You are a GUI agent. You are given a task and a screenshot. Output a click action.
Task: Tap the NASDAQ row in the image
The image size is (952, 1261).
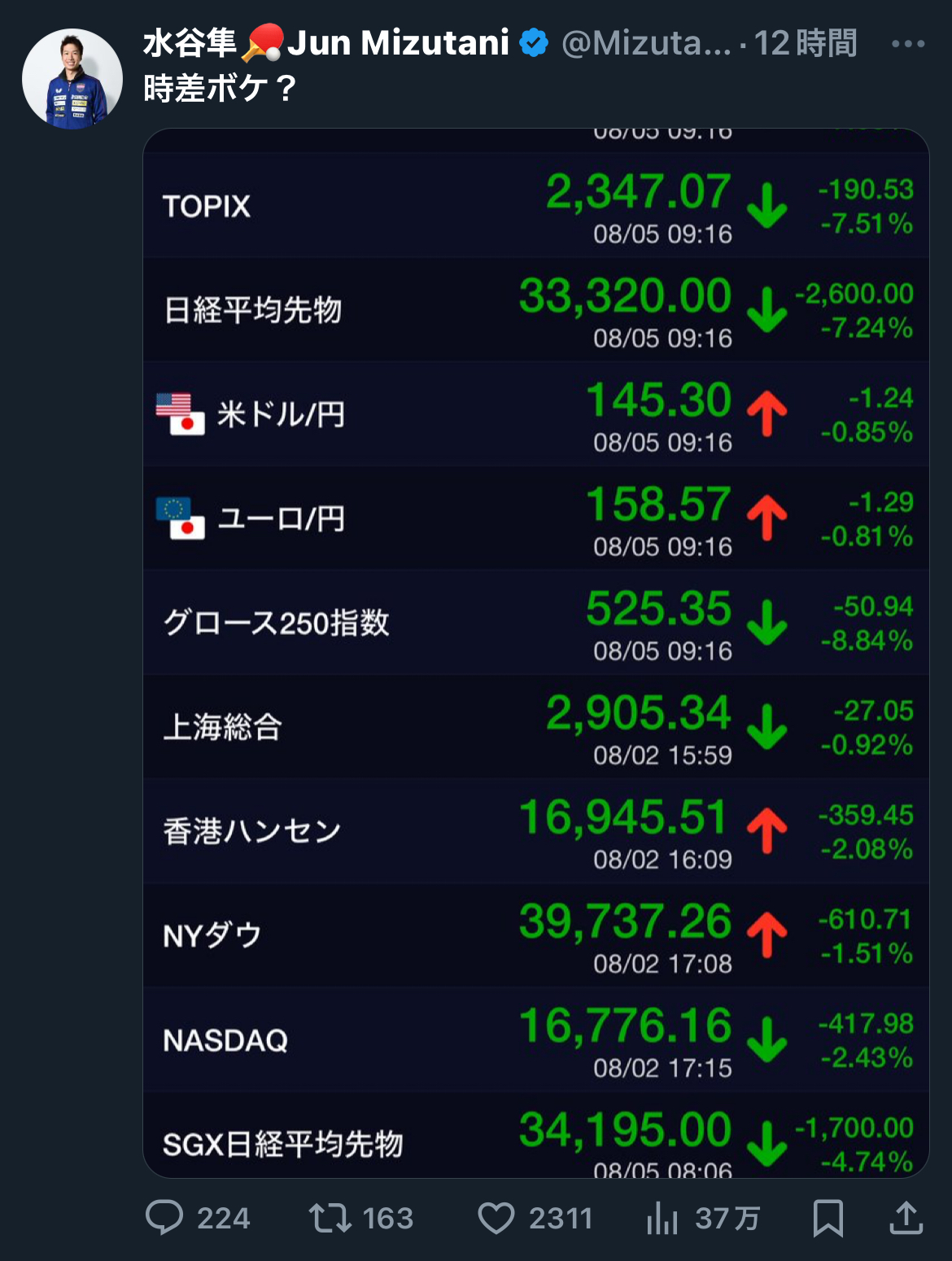(x=536, y=1040)
